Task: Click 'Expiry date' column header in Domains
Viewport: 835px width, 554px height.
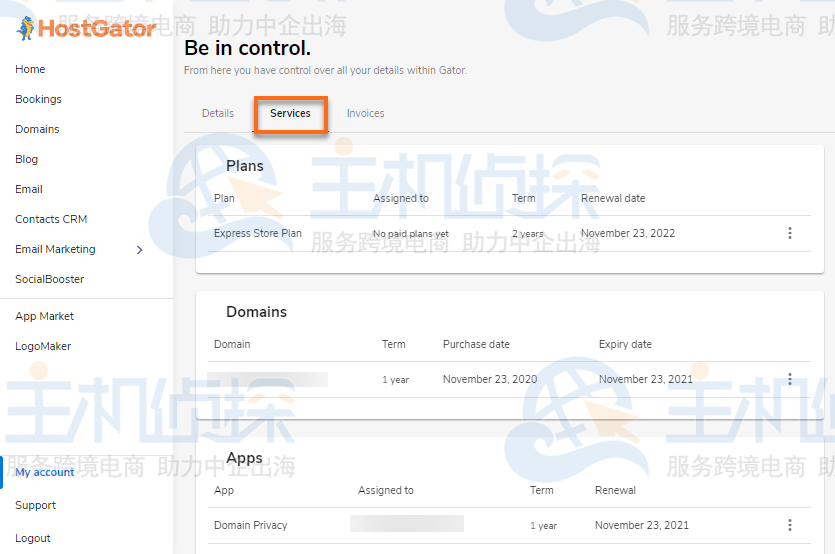Action: click(x=625, y=344)
